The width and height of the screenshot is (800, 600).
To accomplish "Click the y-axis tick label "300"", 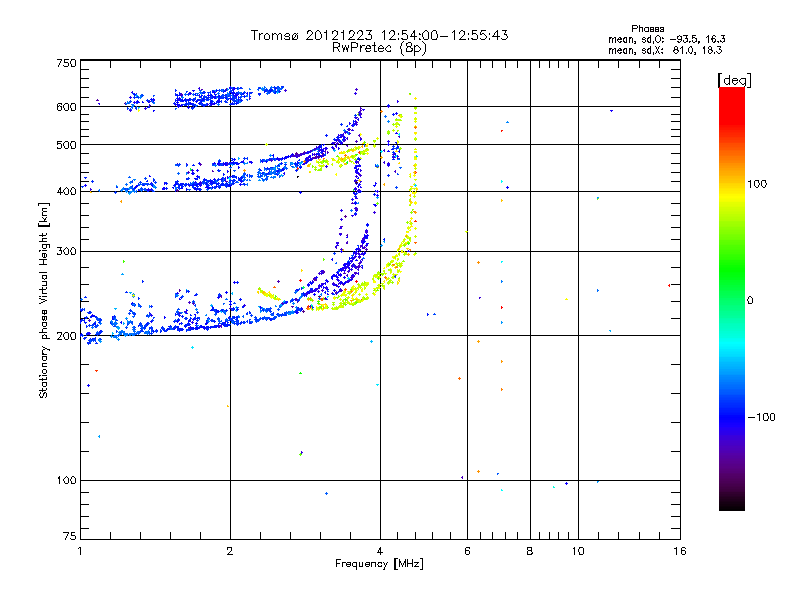I will coord(67,251).
